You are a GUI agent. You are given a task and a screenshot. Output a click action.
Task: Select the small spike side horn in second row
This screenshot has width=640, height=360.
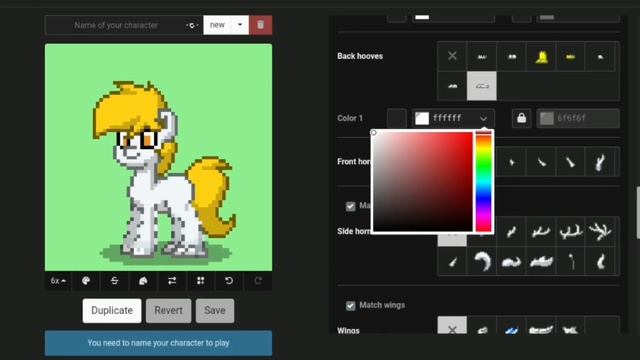[452, 262]
